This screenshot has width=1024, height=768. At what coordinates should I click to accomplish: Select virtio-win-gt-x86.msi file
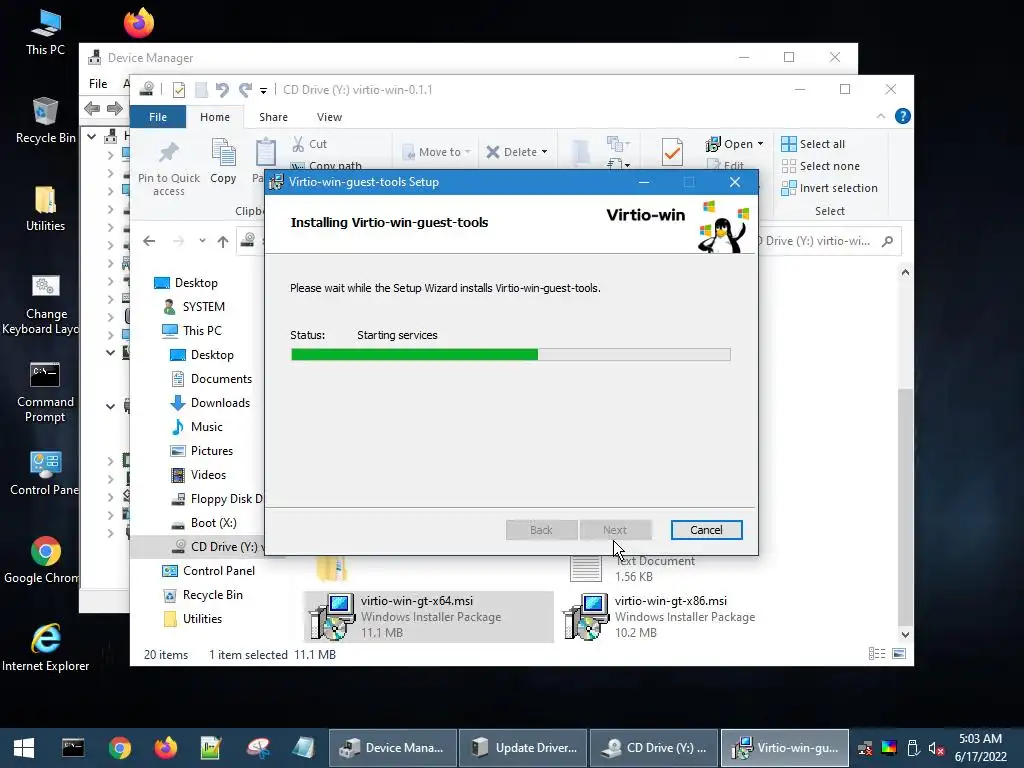(661, 616)
